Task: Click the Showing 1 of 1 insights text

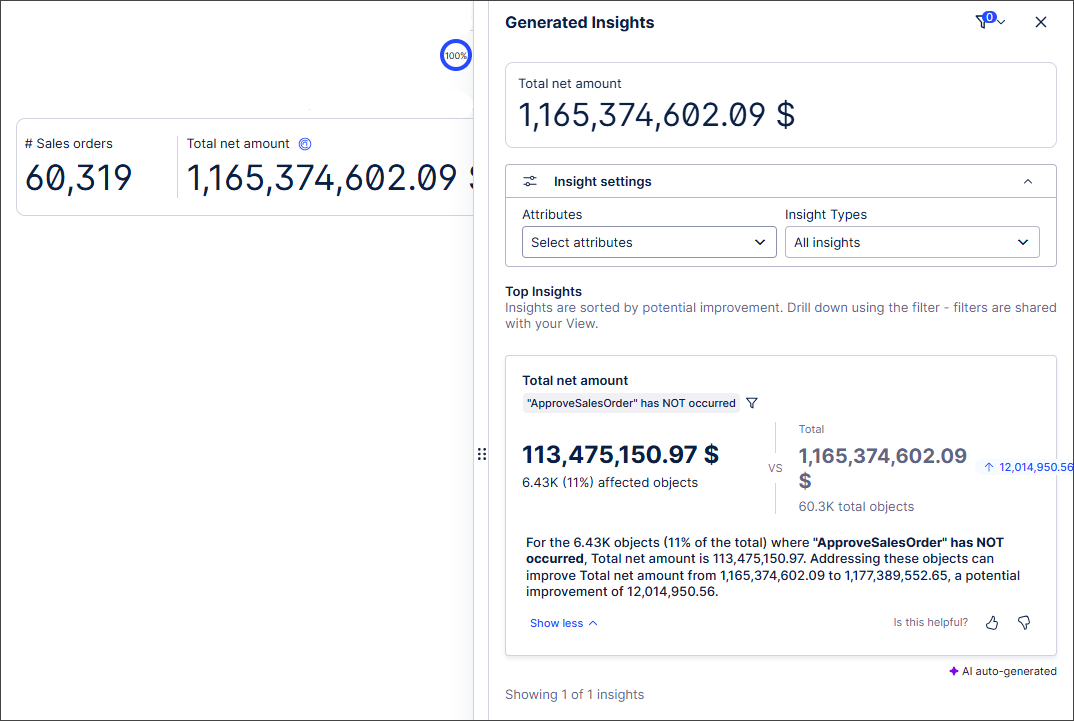Action: pyautogui.click(x=574, y=694)
